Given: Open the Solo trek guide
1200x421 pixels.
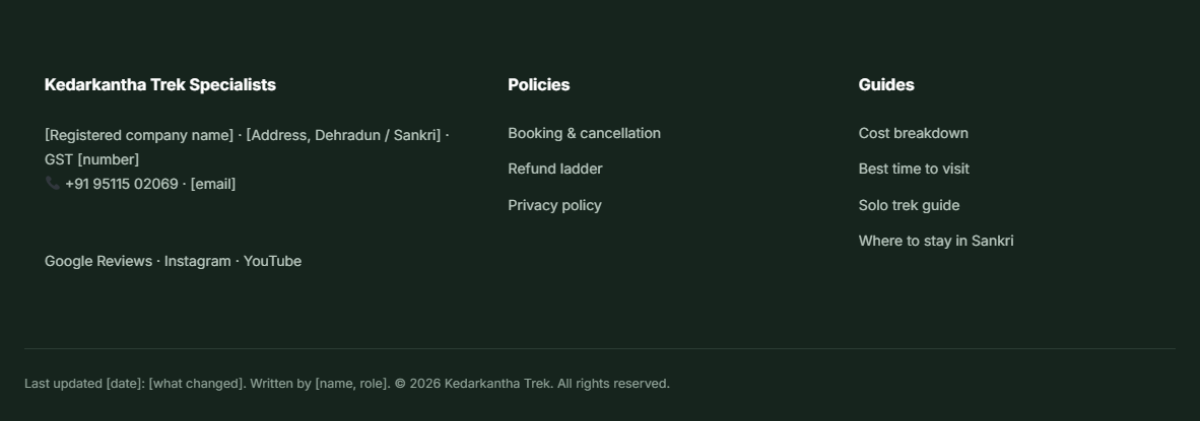Looking at the screenshot, I should click(x=909, y=205).
